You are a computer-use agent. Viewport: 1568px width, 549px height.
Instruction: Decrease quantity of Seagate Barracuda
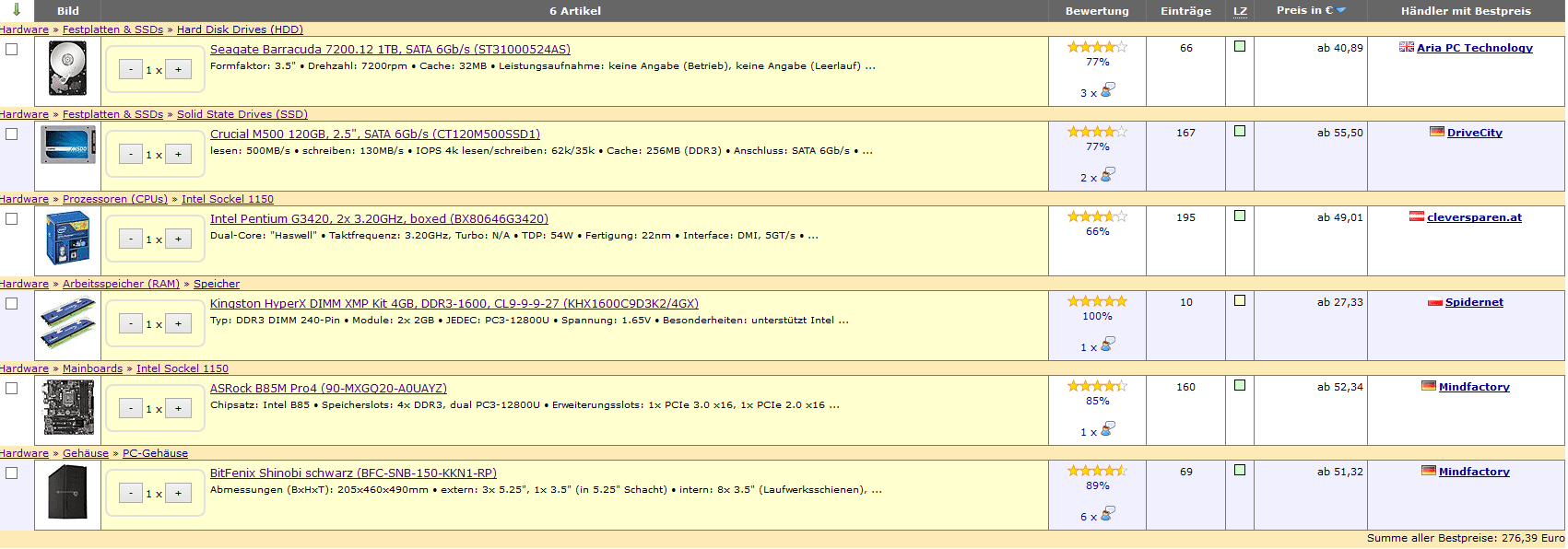pyautogui.click(x=131, y=69)
